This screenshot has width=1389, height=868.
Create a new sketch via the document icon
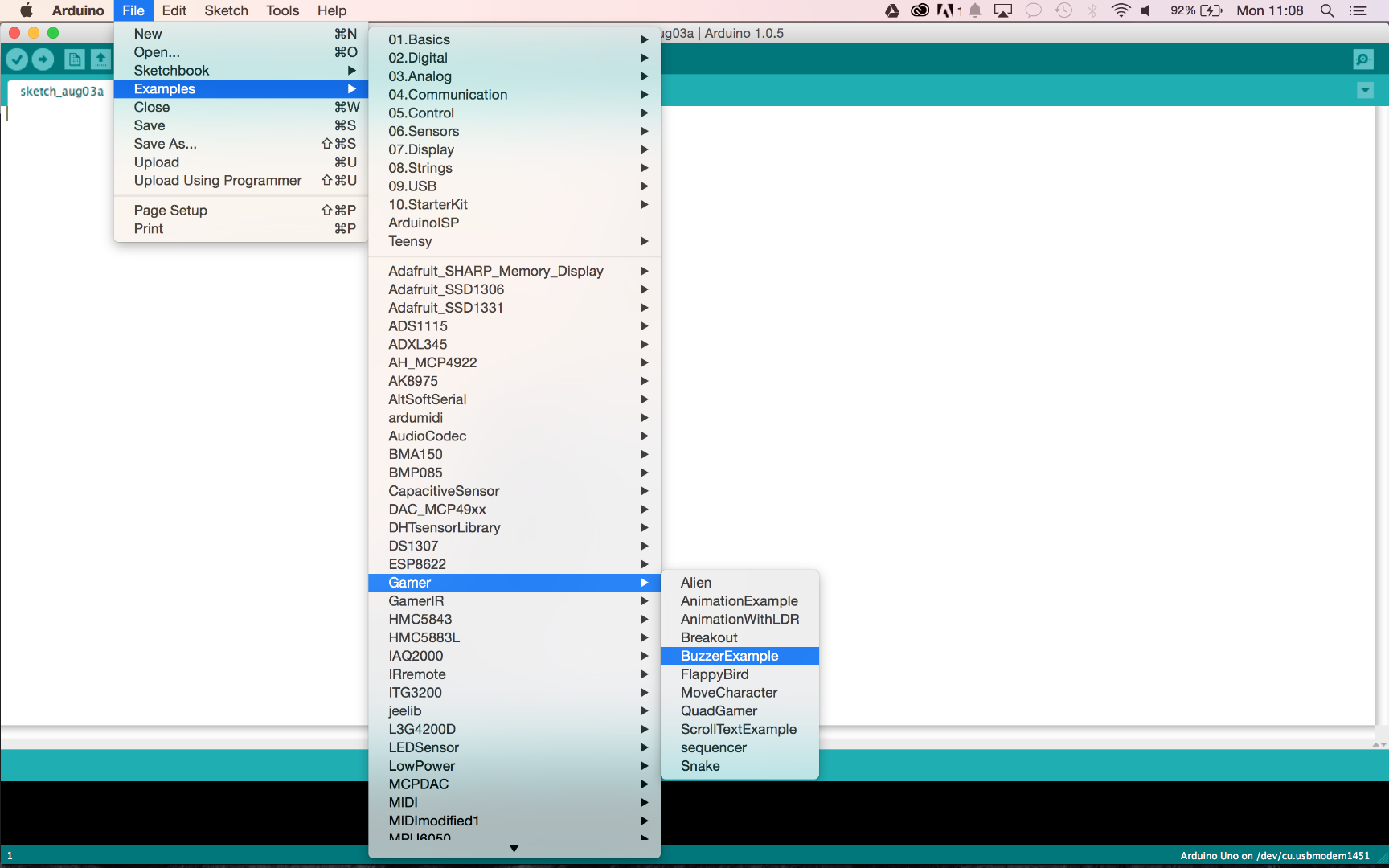click(x=73, y=59)
